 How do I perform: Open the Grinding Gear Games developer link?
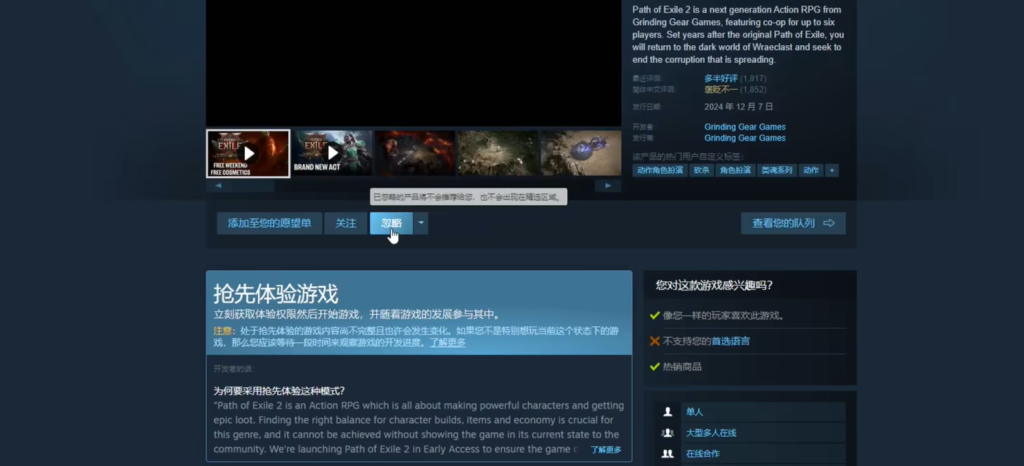(744, 127)
